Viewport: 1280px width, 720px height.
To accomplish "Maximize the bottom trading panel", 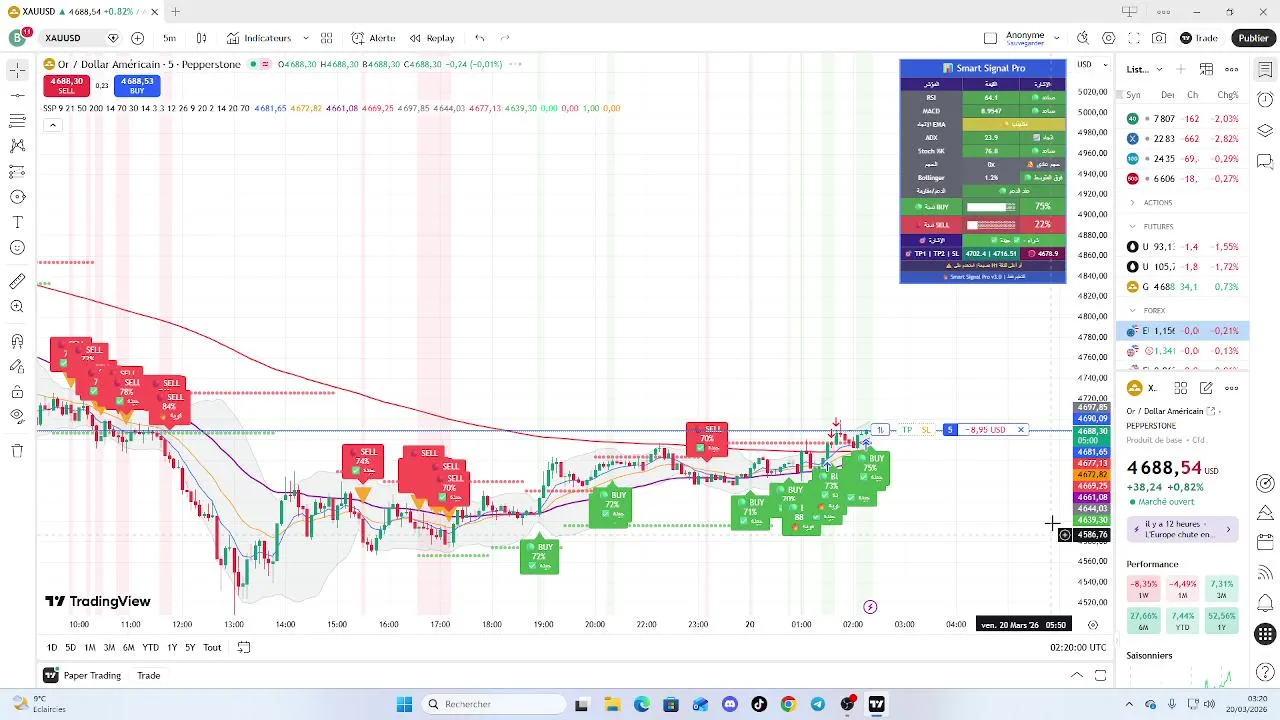I will pos(1100,675).
